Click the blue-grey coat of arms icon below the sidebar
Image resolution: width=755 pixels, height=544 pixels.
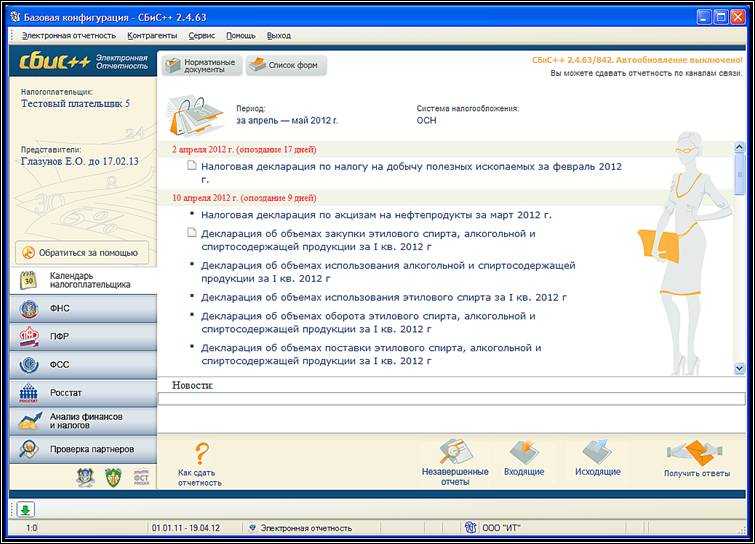point(86,478)
